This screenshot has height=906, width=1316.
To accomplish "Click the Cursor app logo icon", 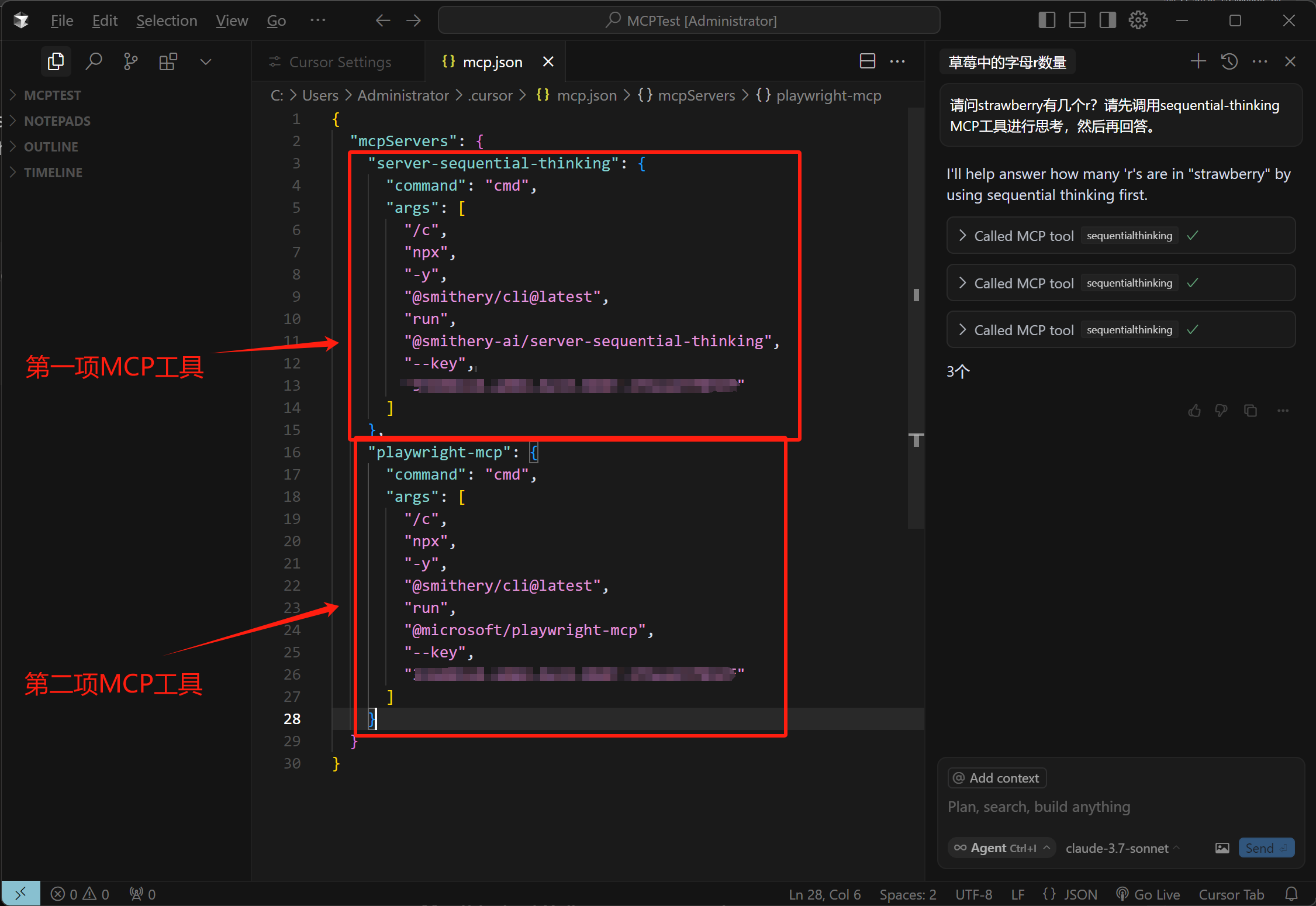I will pos(21,20).
